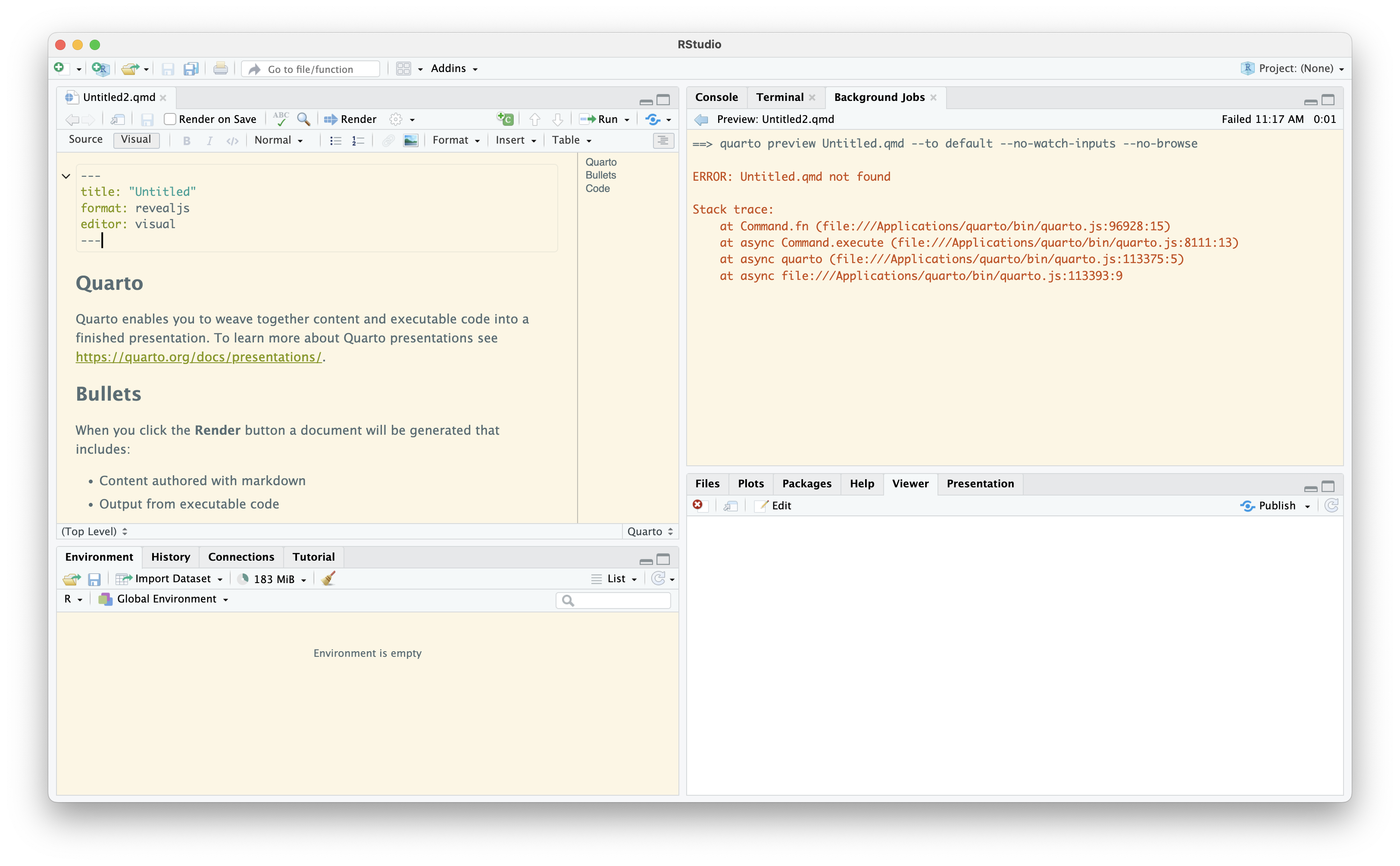Switch to the Terminal tab
Screen dimensions: 1400x866
pyautogui.click(x=780, y=97)
